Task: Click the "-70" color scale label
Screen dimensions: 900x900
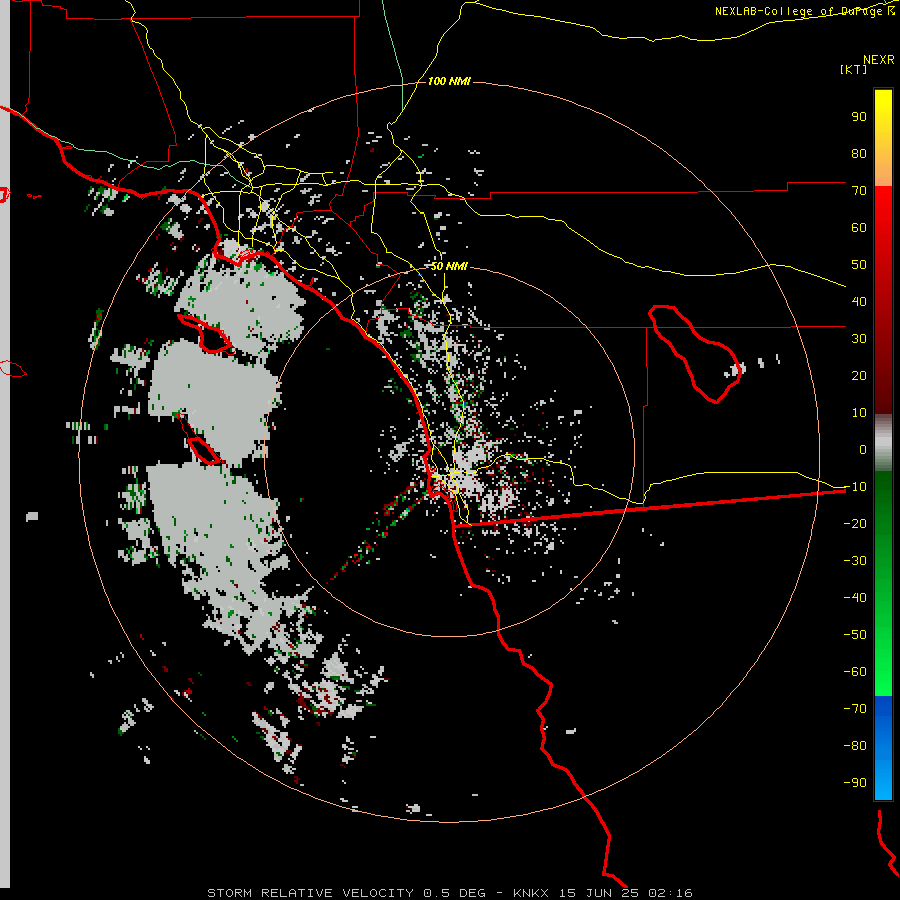Action: pos(855,708)
